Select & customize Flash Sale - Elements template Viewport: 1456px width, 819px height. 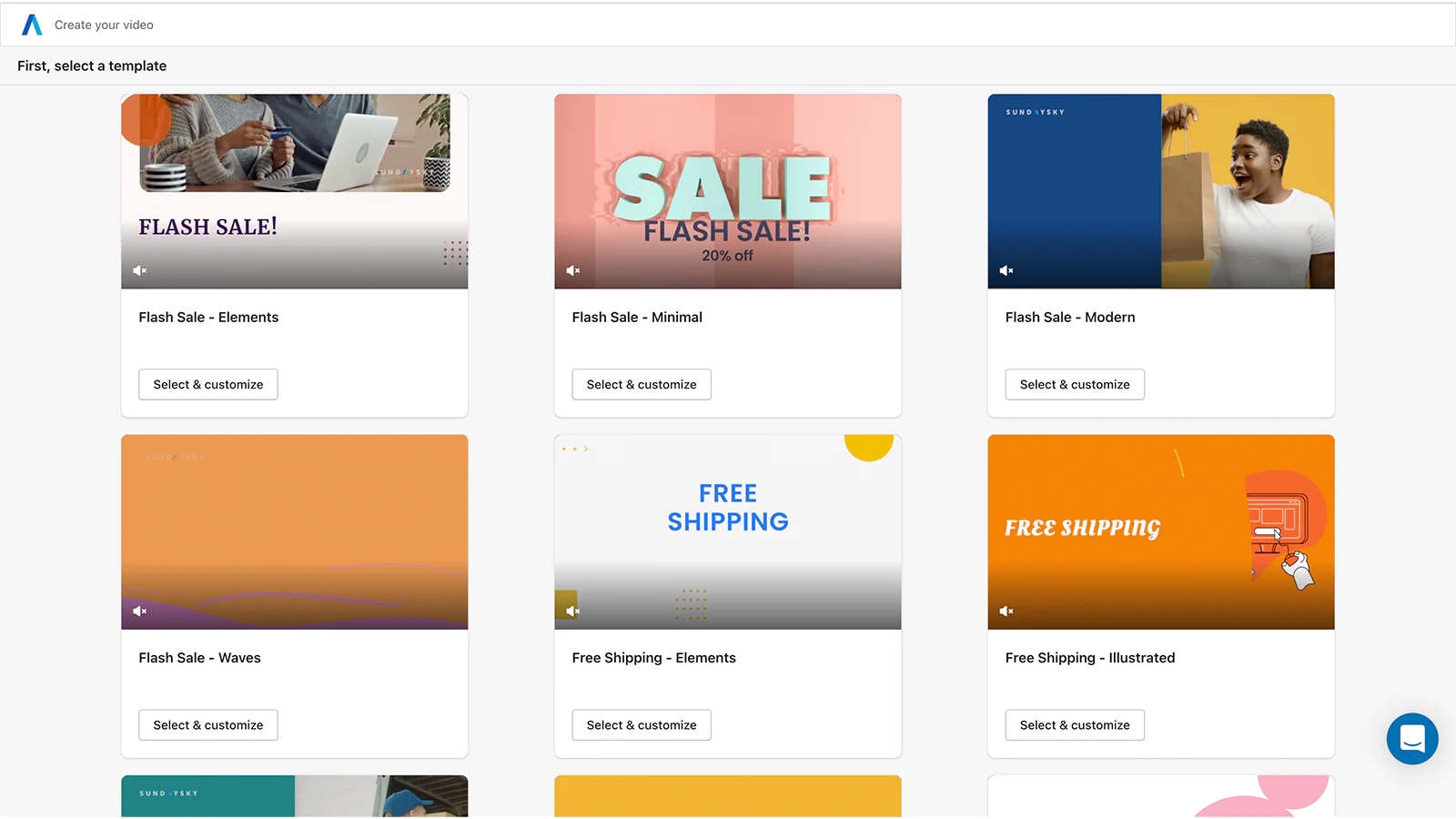click(x=208, y=384)
